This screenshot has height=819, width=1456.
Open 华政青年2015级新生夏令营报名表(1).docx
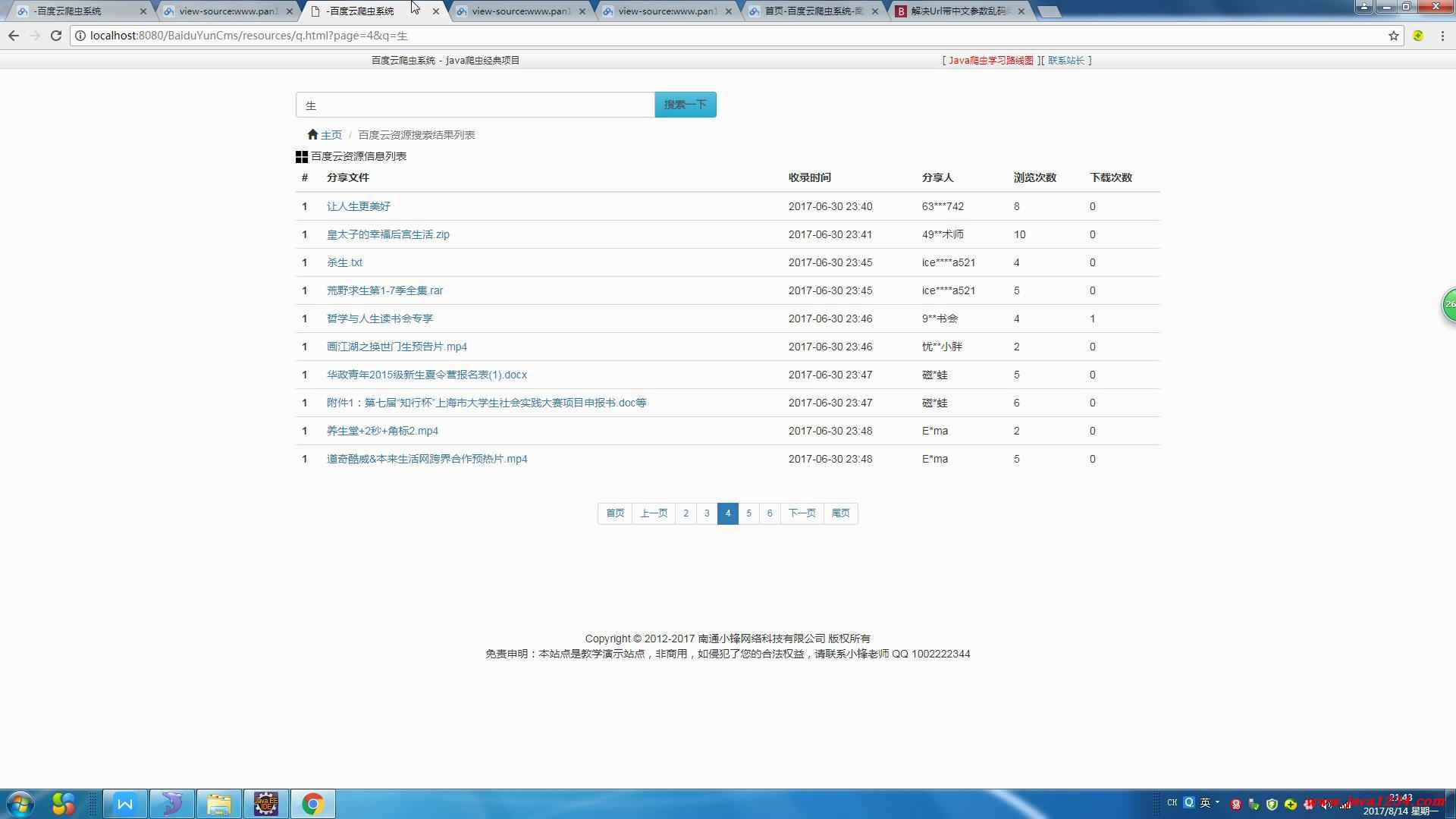[427, 375]
